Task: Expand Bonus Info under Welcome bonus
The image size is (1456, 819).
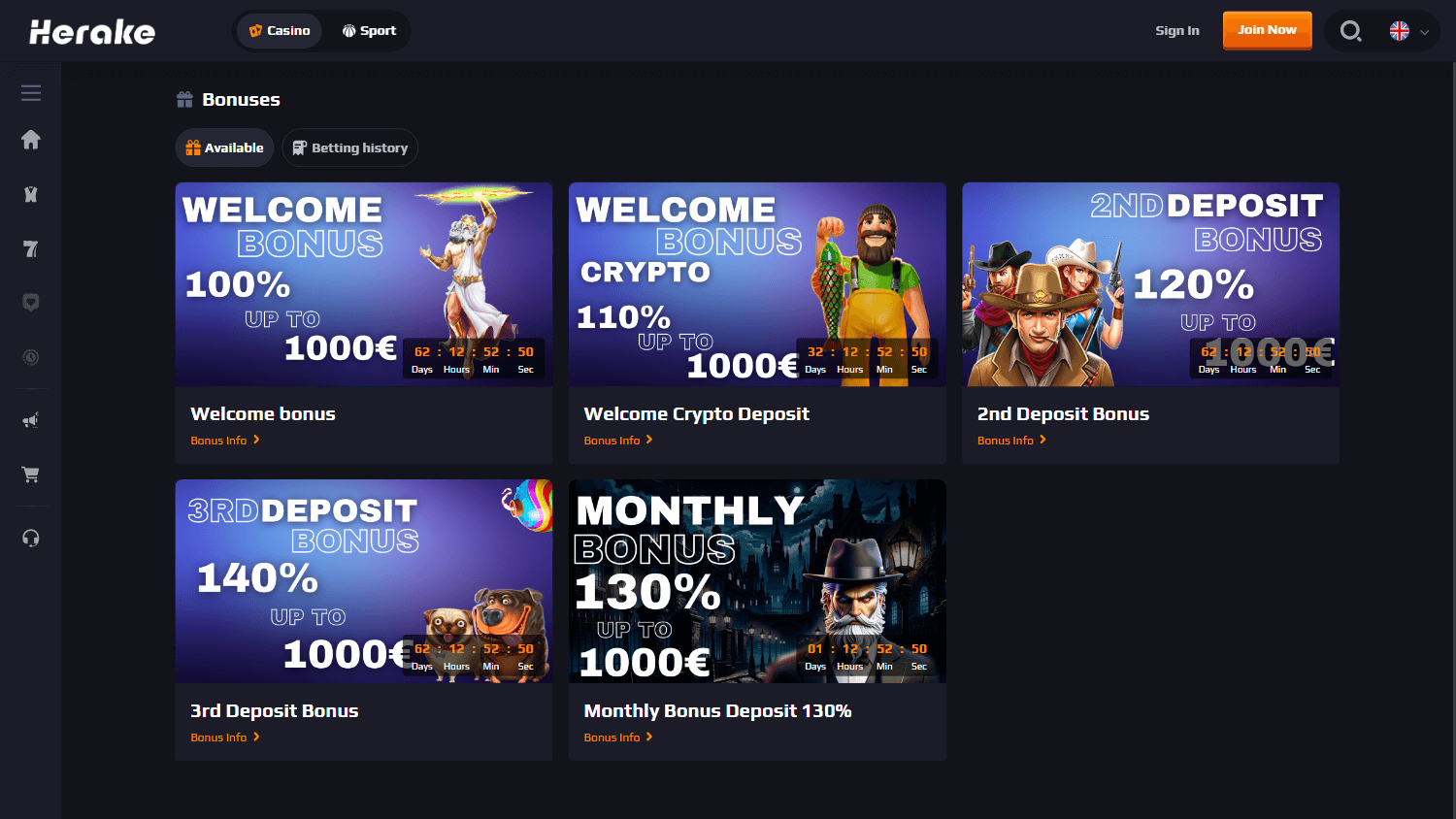Action: click(225, 441)
